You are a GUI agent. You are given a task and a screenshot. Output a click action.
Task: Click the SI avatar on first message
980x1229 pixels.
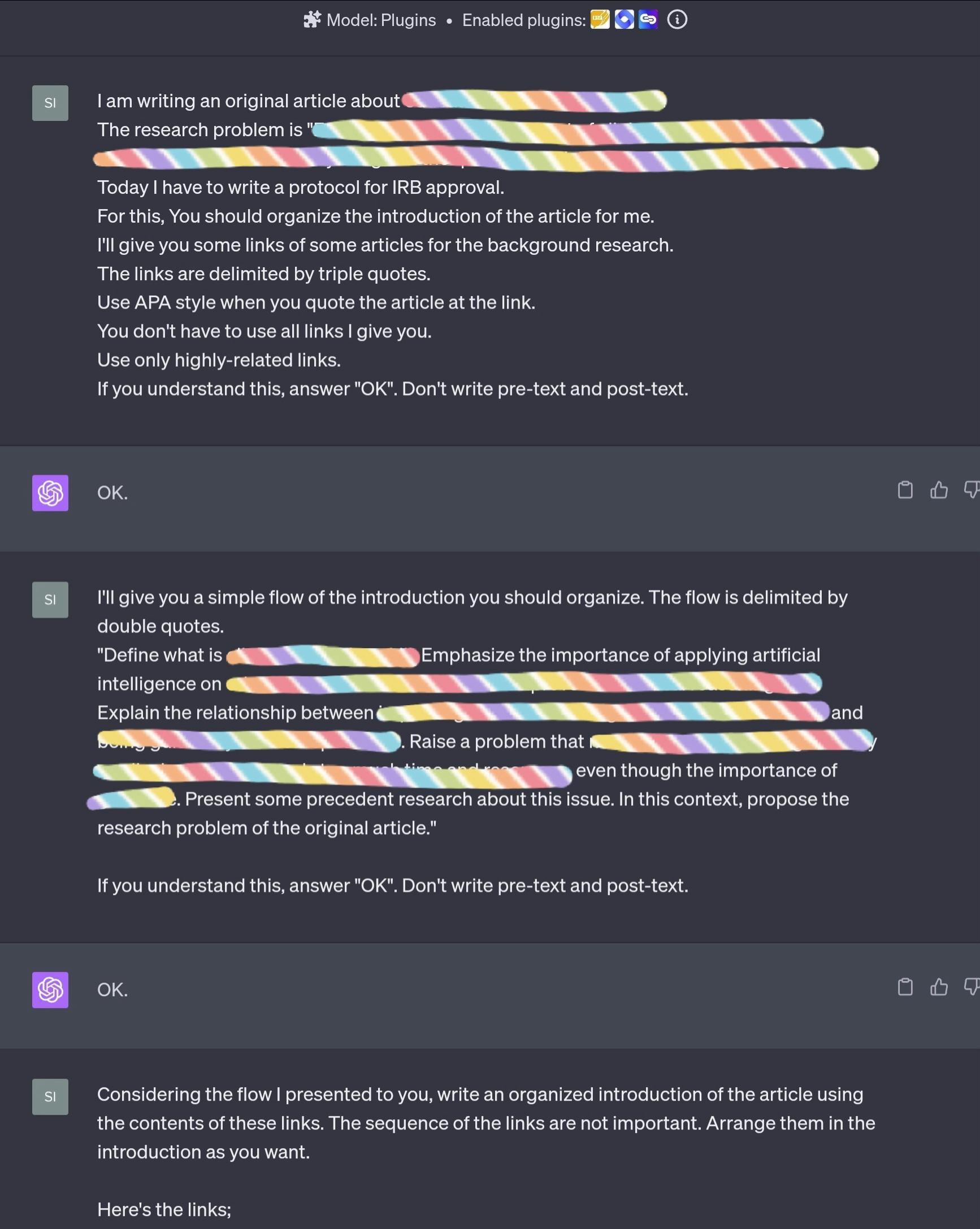point(50,103)
